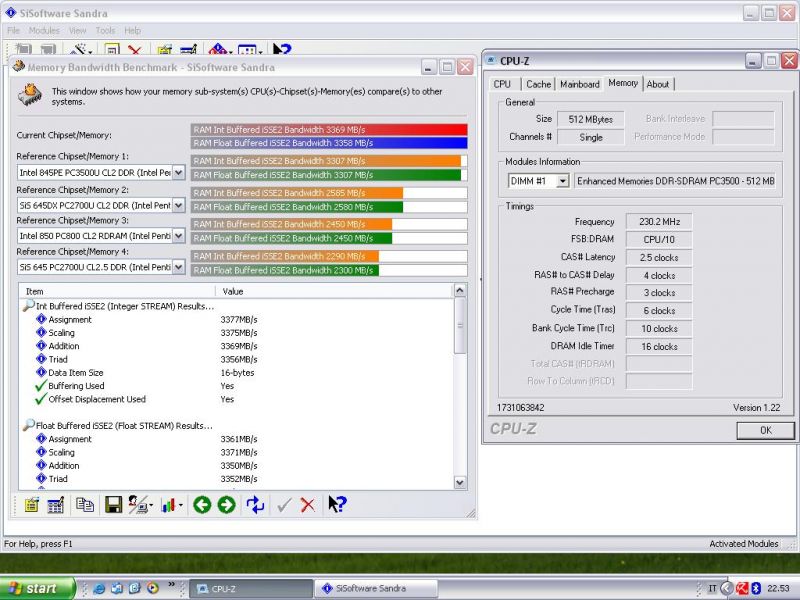
Task: Click the copy icon in benchmark toolbar
Action: tap(85, 505)
